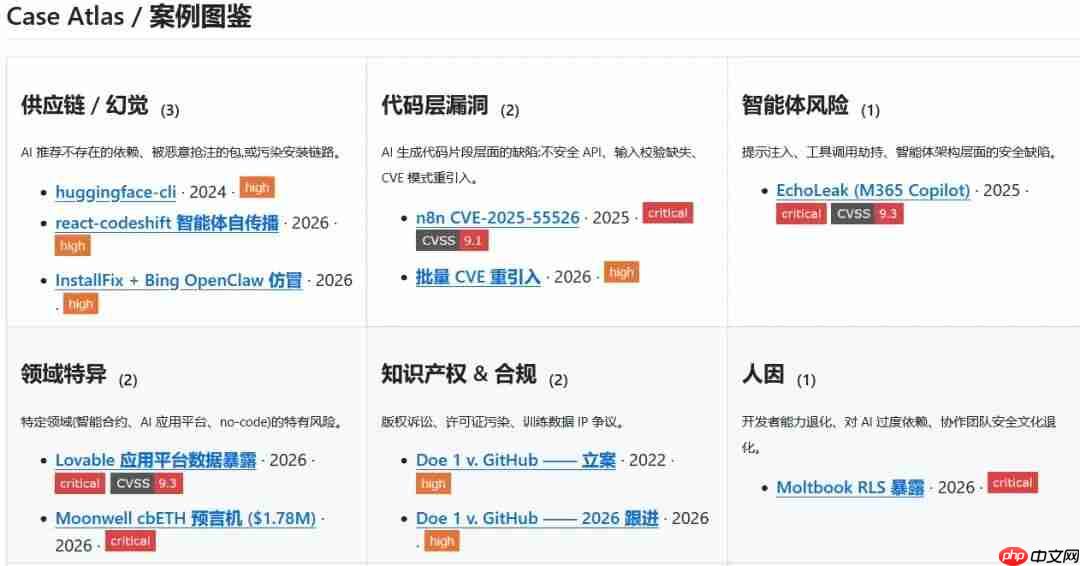Open the huggingface-cli case link

(116, 192)
